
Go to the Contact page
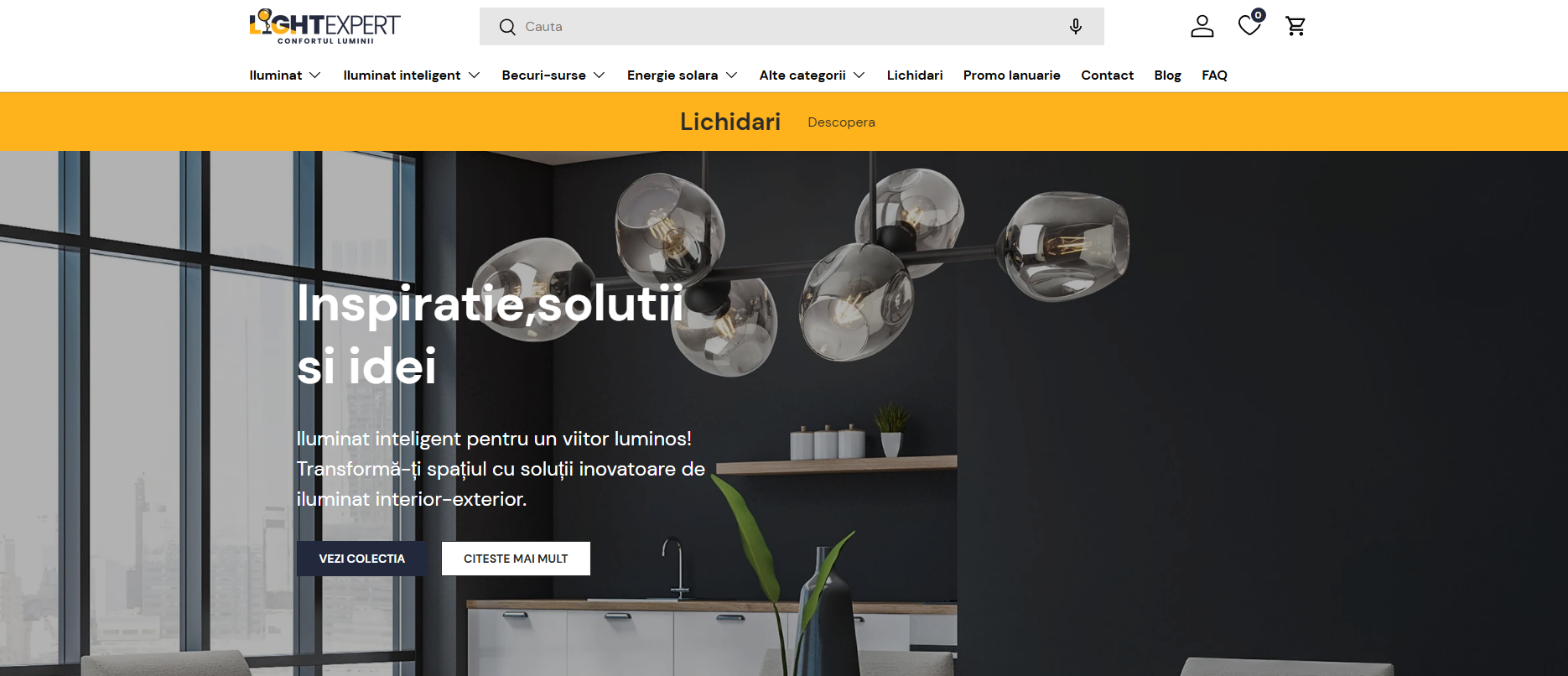point(1107,75)
